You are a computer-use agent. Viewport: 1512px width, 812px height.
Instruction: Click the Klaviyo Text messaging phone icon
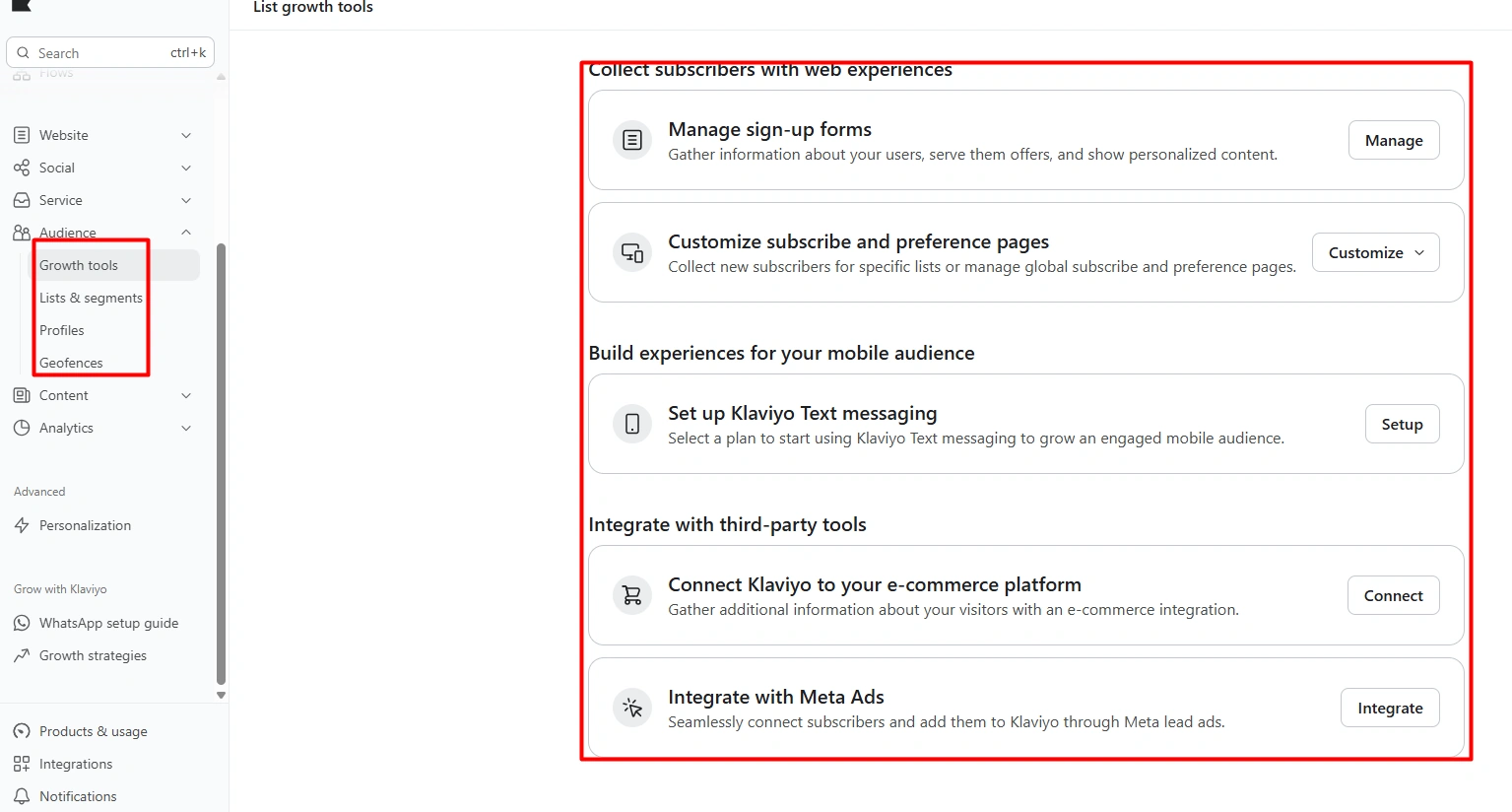tap(632, 424)
